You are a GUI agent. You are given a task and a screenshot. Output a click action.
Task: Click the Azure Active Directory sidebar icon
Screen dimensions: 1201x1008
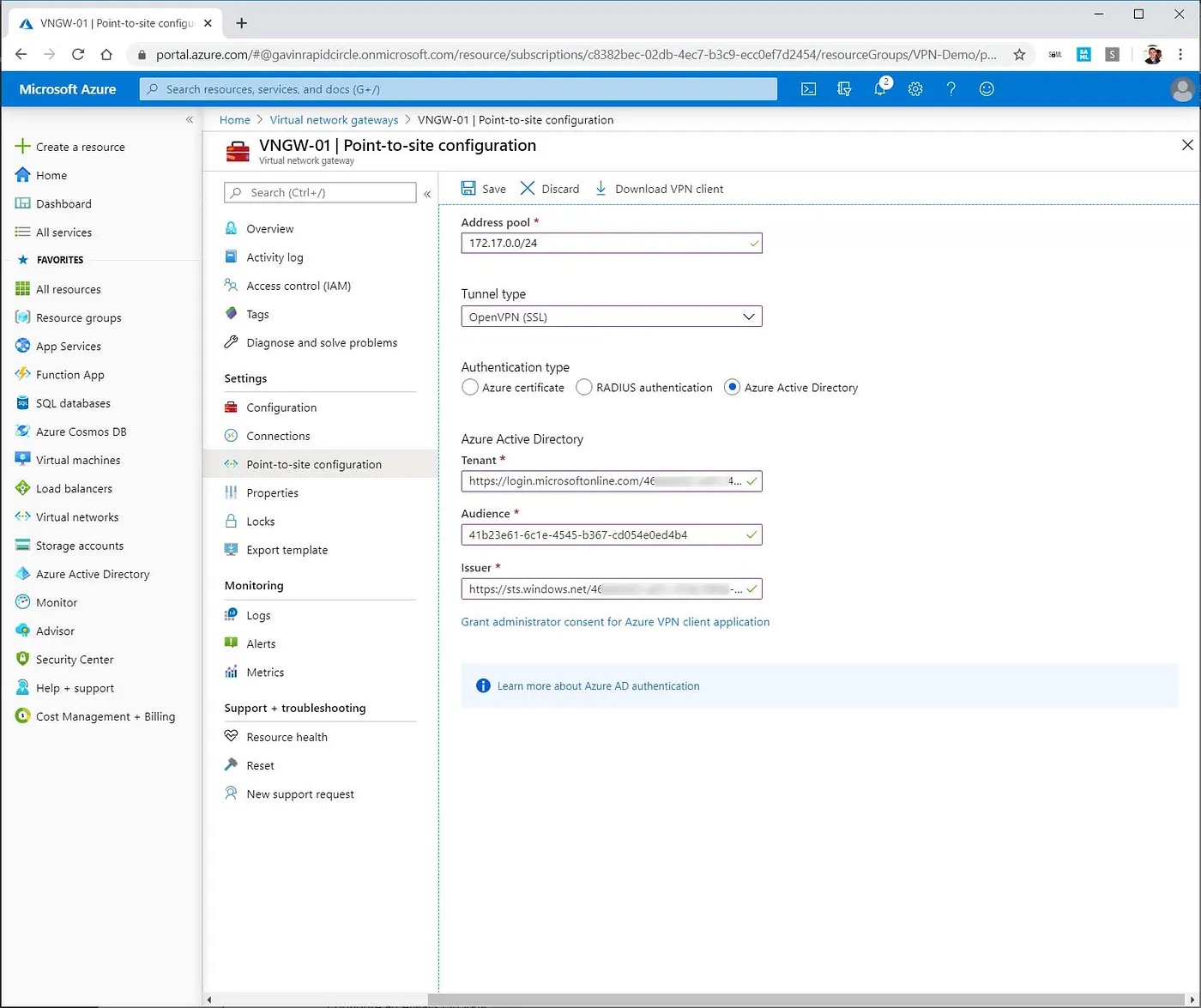(x=23, y=574)
